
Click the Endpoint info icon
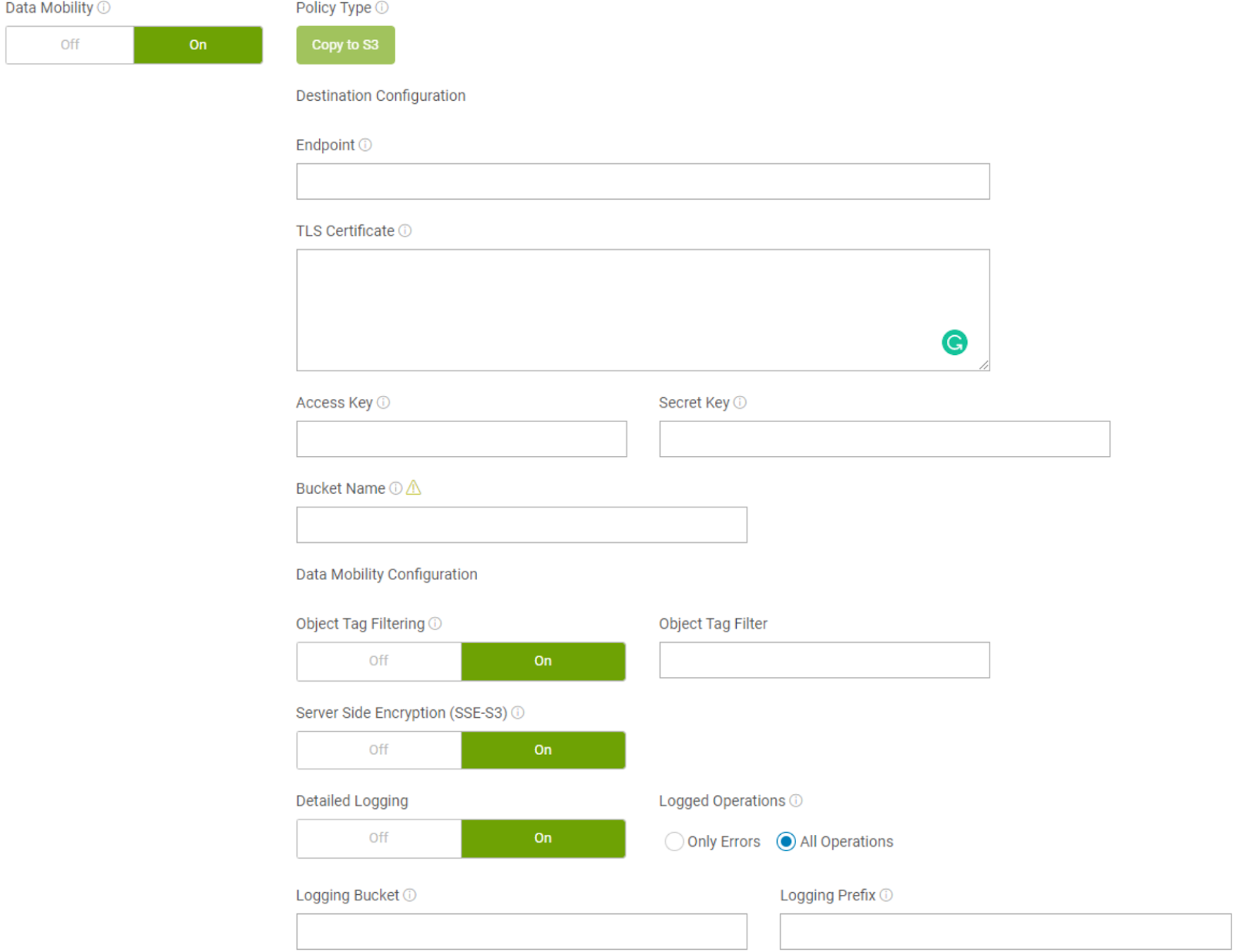(x=365, y=145)
